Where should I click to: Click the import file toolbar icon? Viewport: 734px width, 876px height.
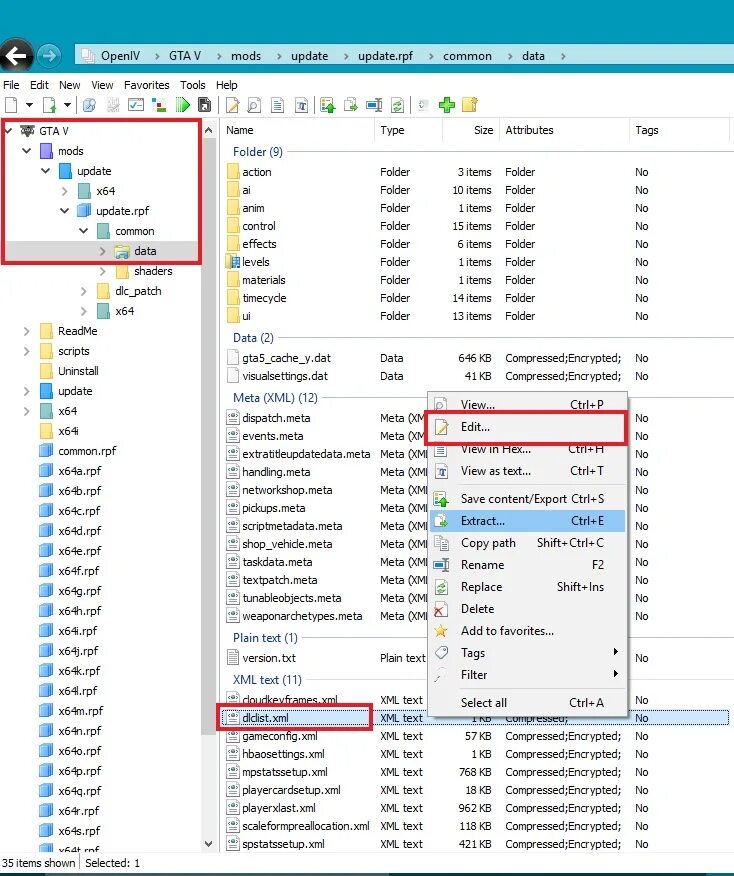point(49,104)
